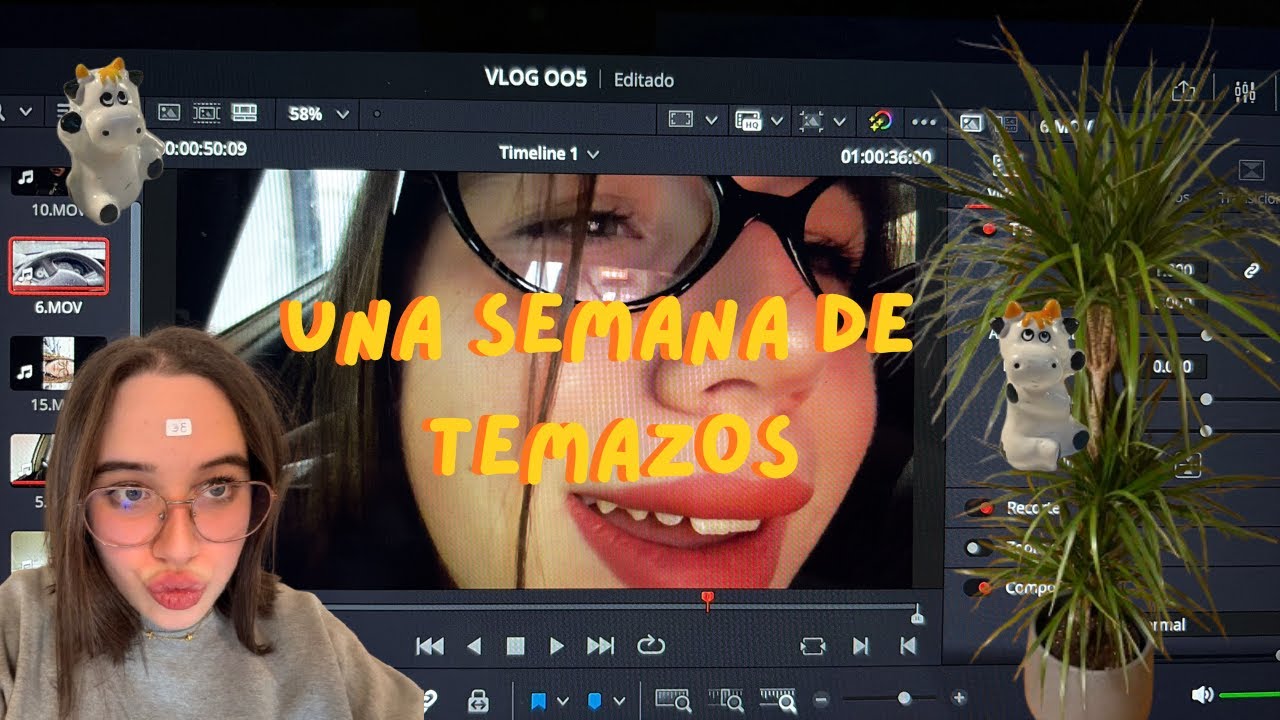Open the Transición tab in the Inspector
Image resolution: width=1280 pixels, height=720 pixels.
[x=1251, y=180]
